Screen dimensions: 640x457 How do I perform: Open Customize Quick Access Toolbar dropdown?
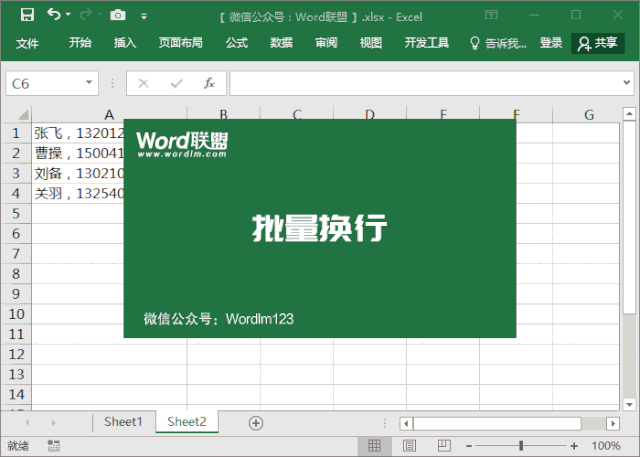pyautogui.click(x=144, y=16)
